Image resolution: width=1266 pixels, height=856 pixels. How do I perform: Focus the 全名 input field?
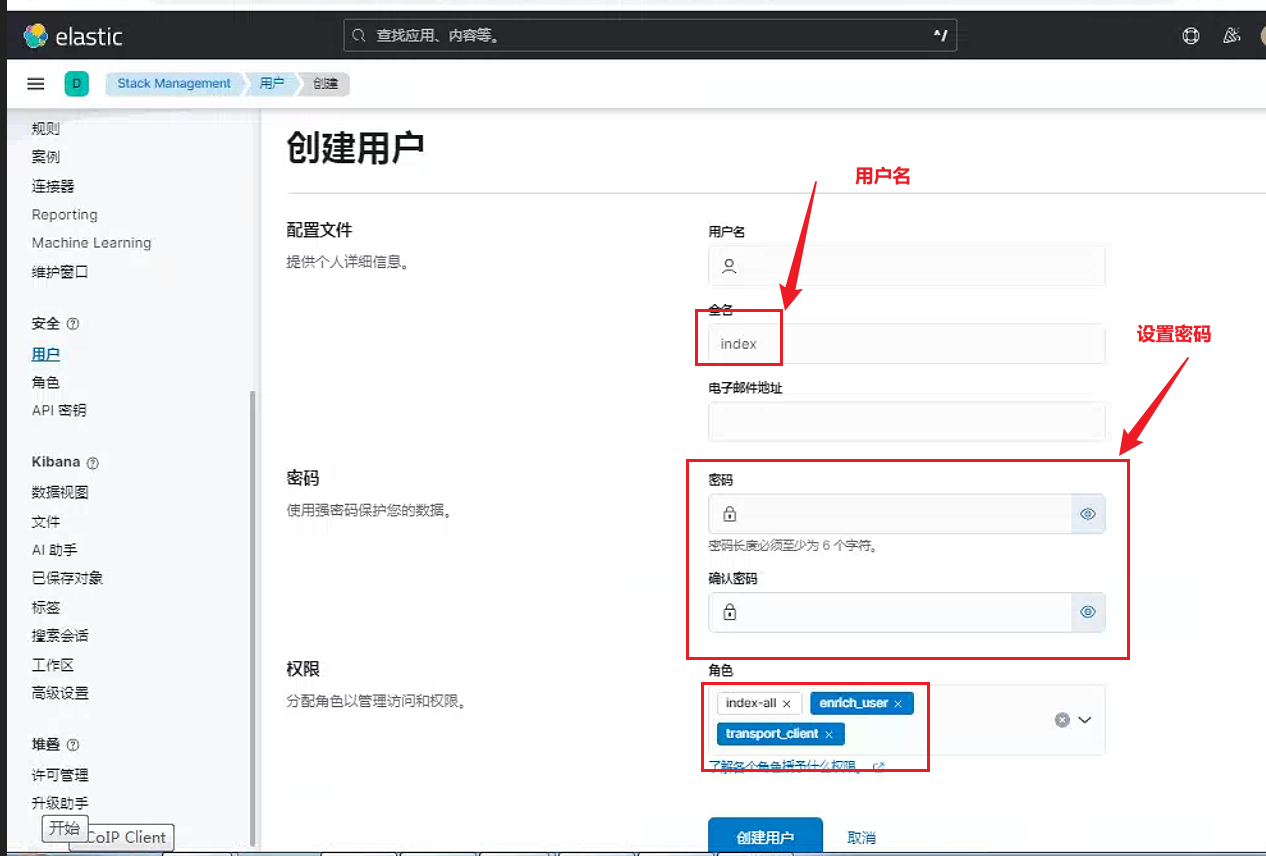click(x=907, y=344)
